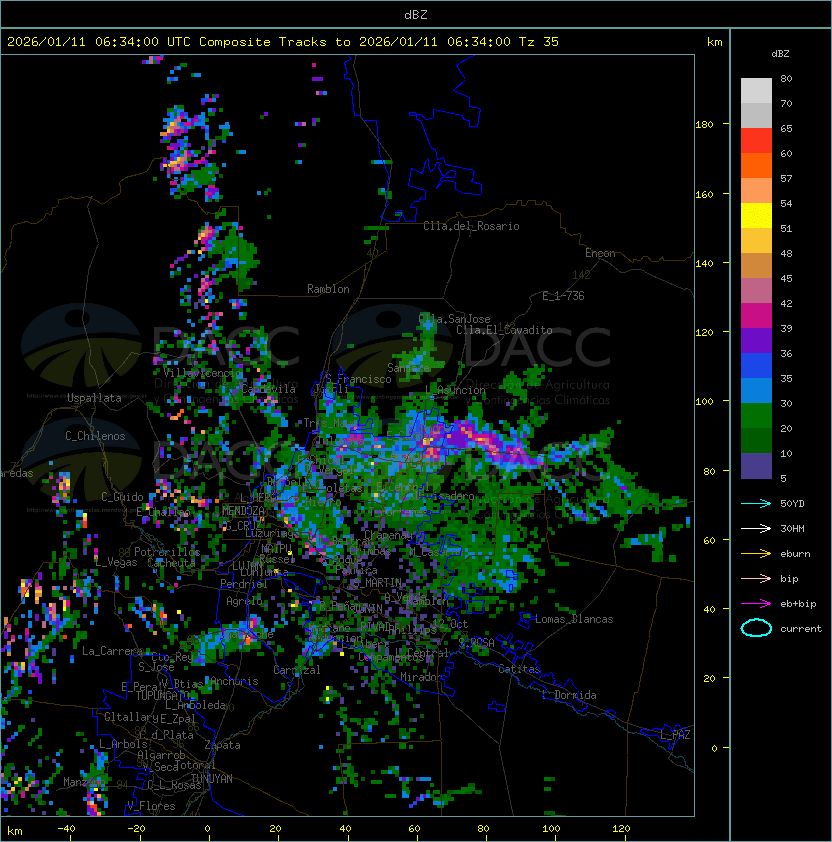Viewport: 832px width, 842px height.
Task: Click the red 65 dBZ color swatch
Action: 756,141
